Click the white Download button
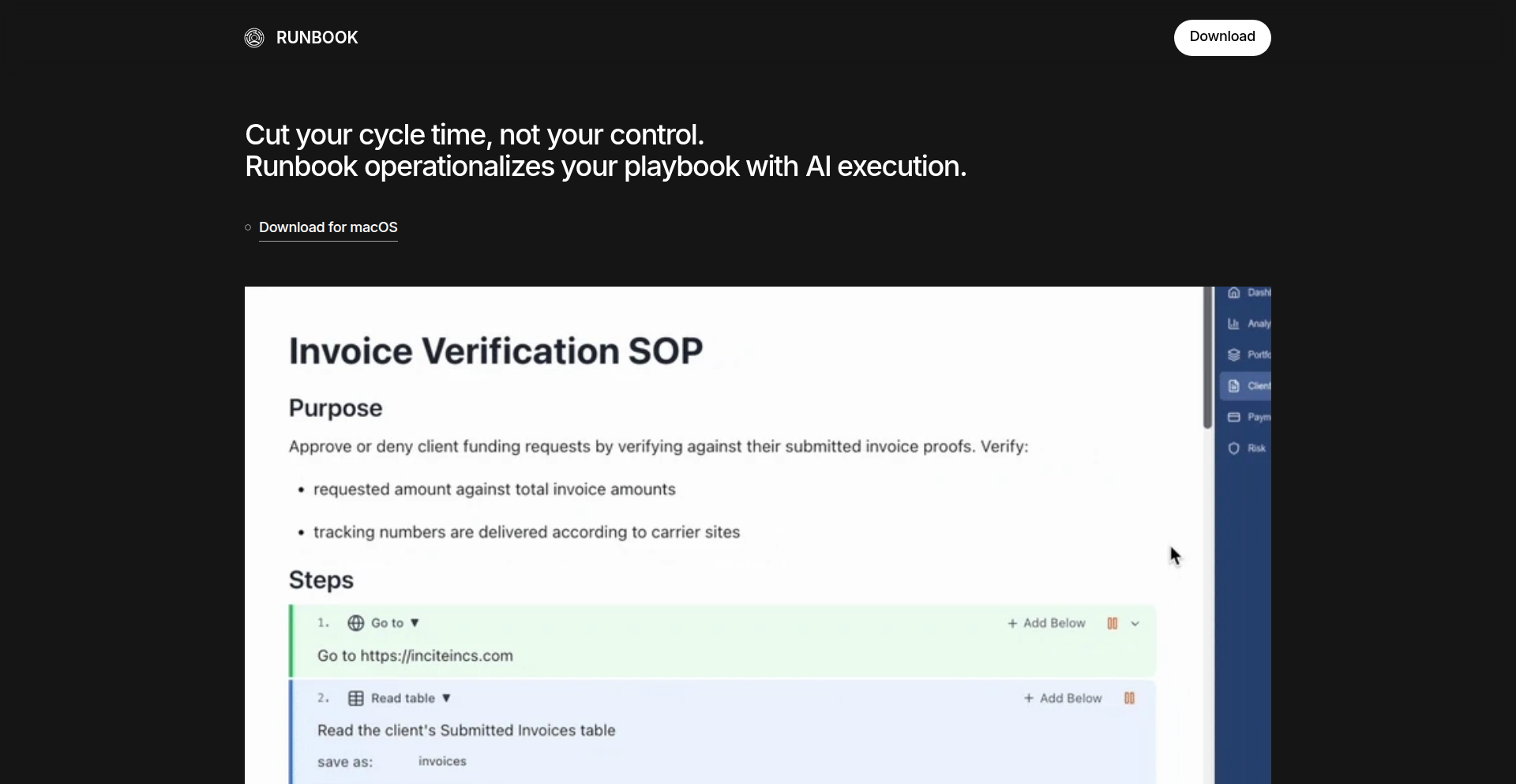 click(1221, 37)
